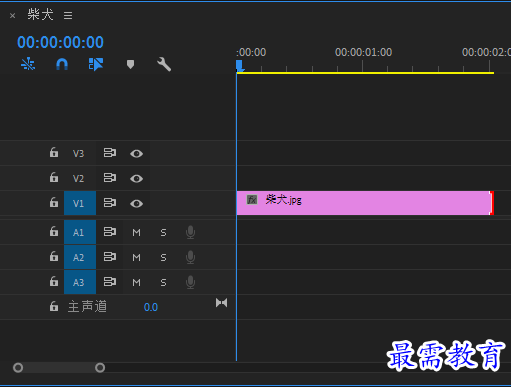Hide V1 track output eye
Screen dimensions: 511x387
pyautogui.click(x=136, y=204)
